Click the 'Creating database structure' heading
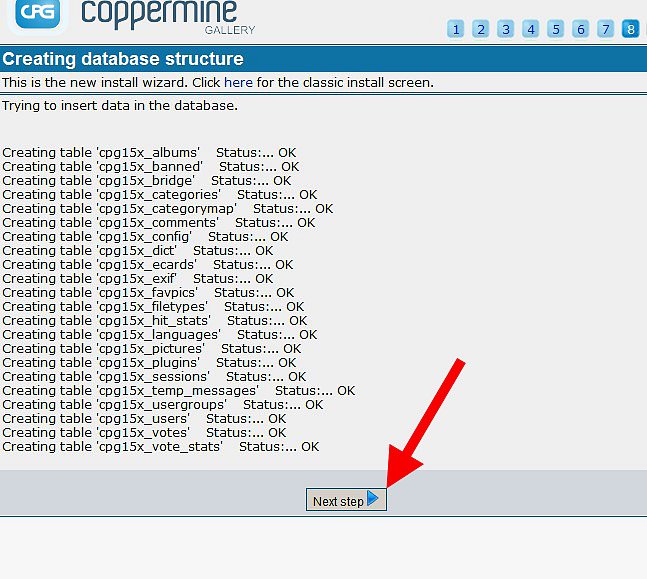 [x=123, y=59]
